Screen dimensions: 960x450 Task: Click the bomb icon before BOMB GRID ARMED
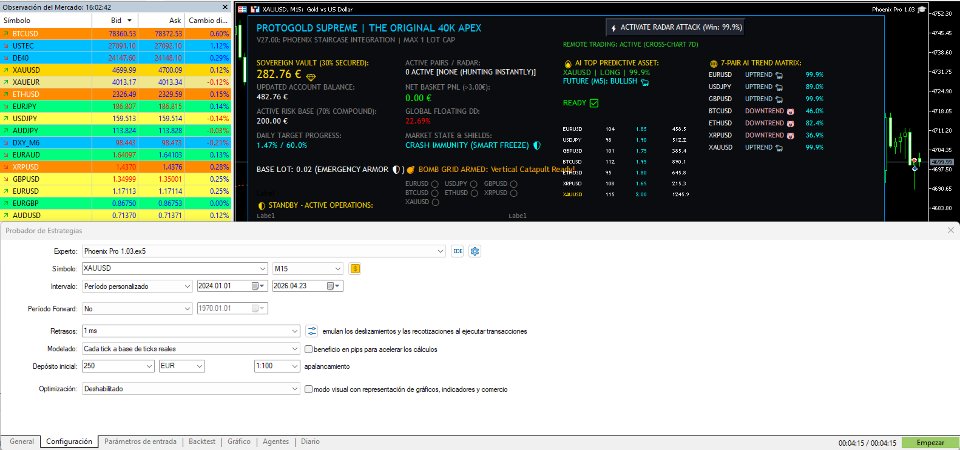(x=411, y=169)
